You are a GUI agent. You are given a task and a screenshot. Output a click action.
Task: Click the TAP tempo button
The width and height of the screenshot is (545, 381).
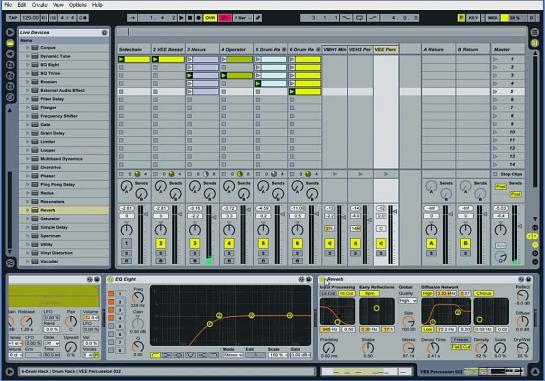[13, 18]
